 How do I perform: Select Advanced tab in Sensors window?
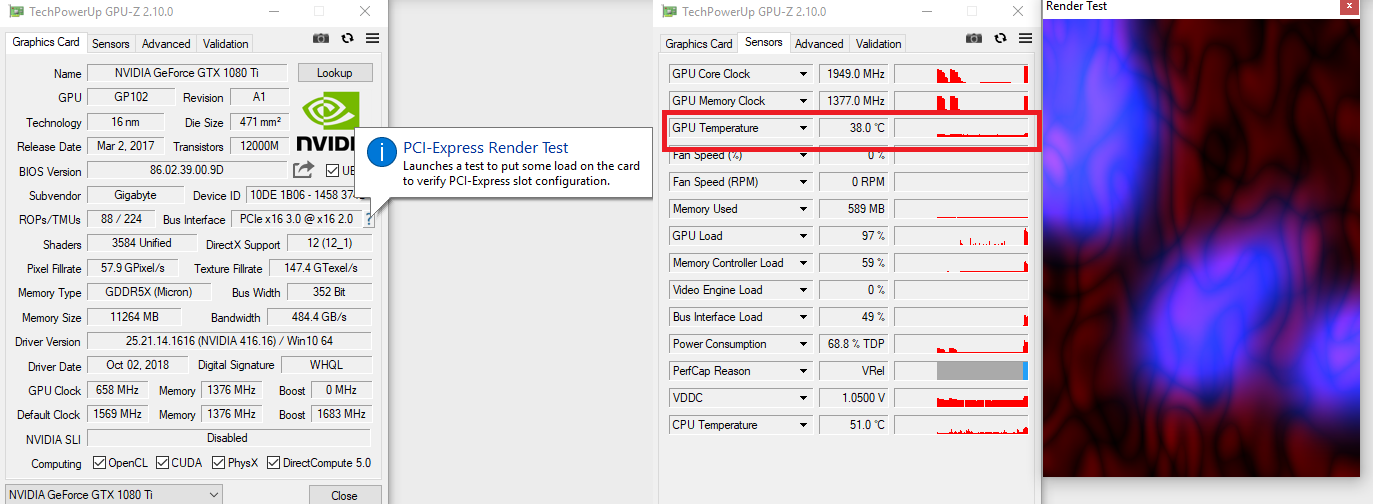coord(819,44)
